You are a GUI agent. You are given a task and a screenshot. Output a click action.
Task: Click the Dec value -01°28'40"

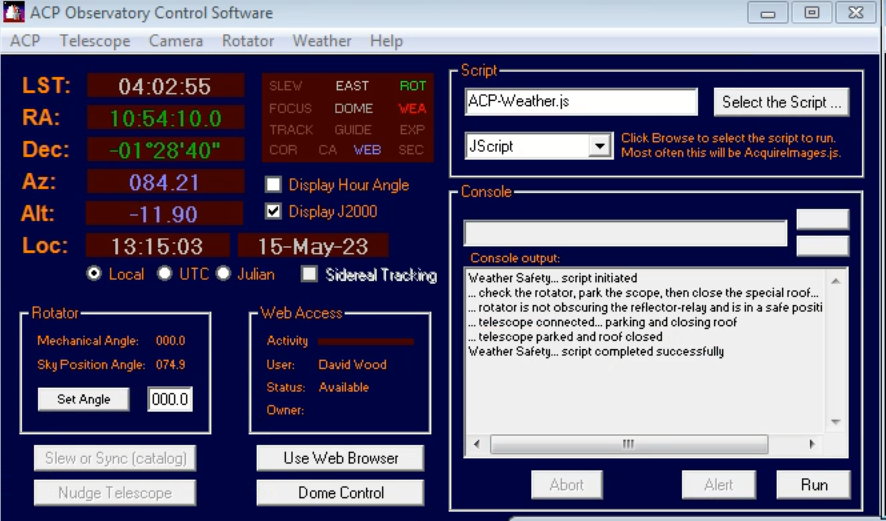165,150
